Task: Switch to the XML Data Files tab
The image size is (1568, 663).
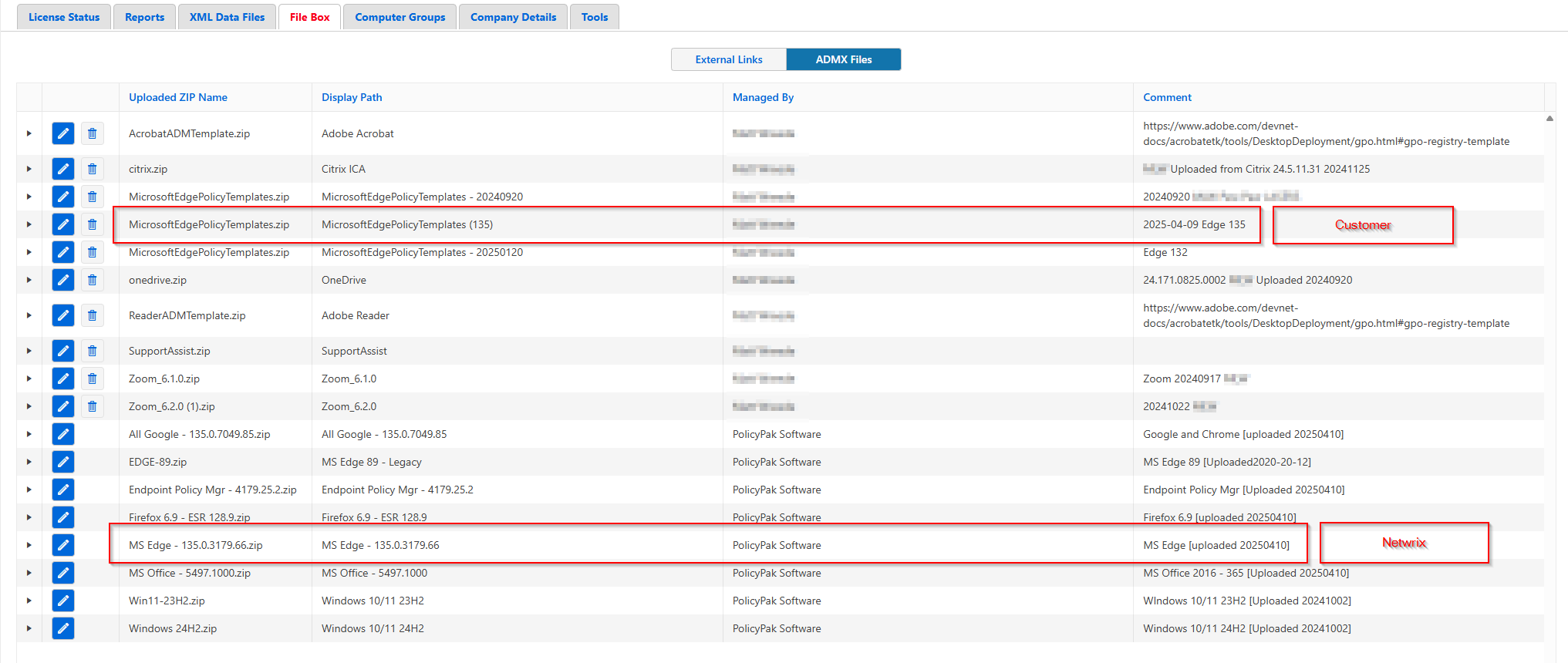Action: coord(227,17)
